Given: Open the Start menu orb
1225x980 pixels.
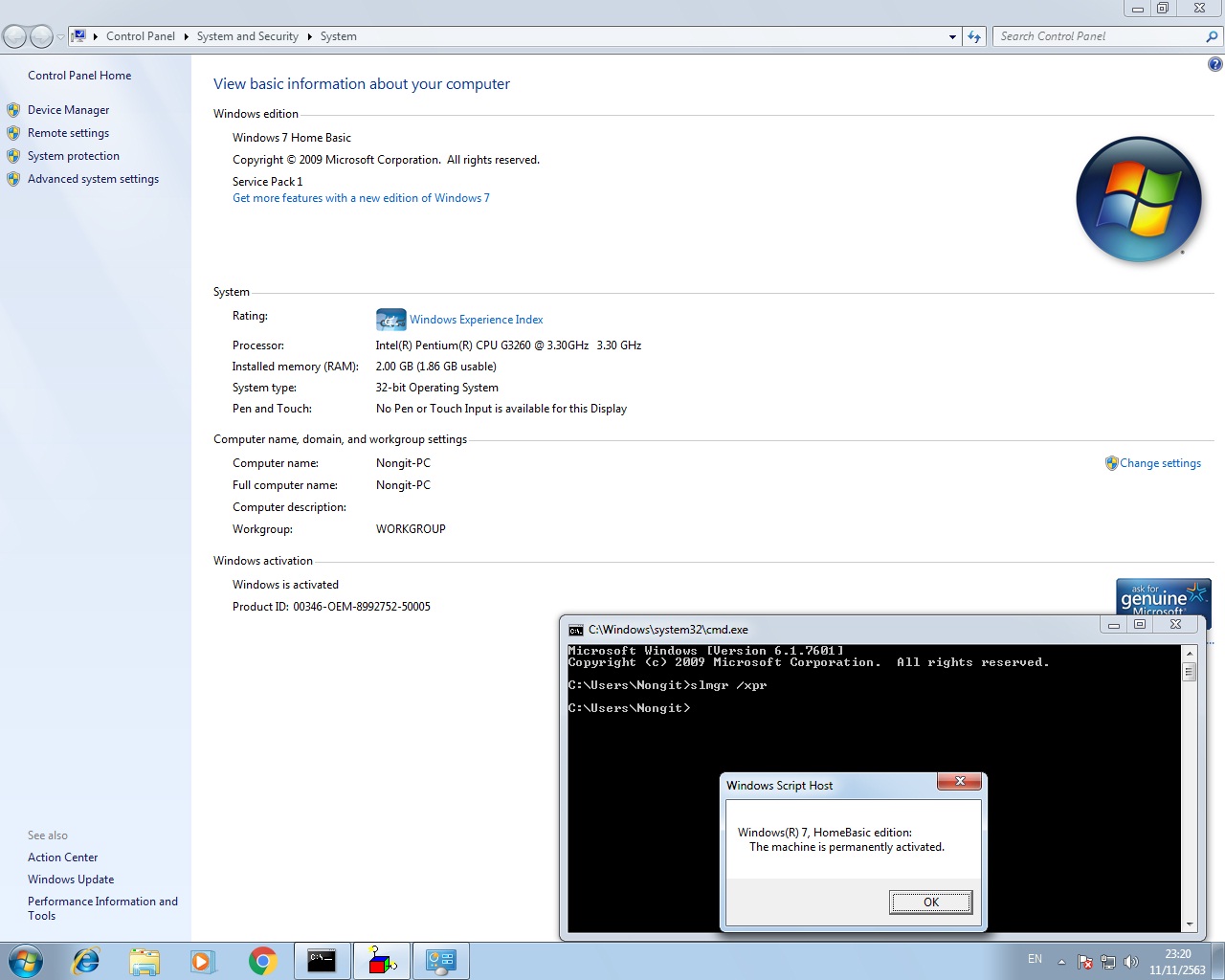Looking at the screenshot, I should [26, 961].
